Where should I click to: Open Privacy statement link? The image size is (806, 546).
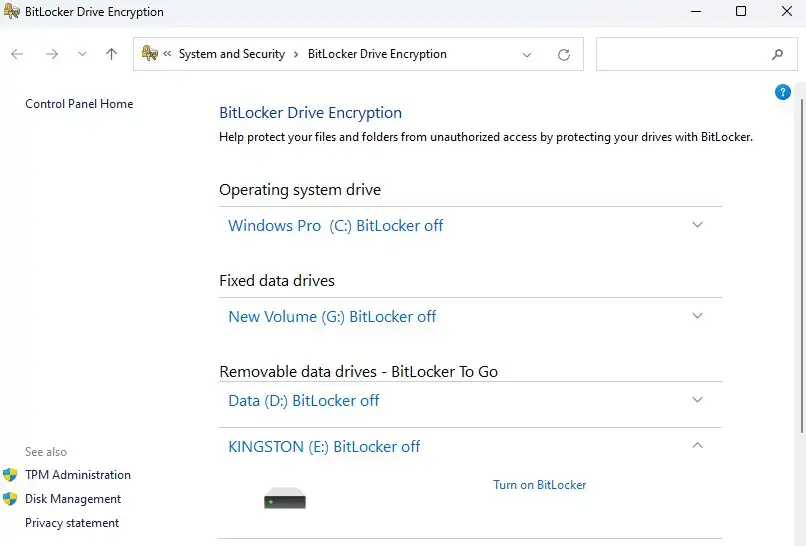[72, 523]
